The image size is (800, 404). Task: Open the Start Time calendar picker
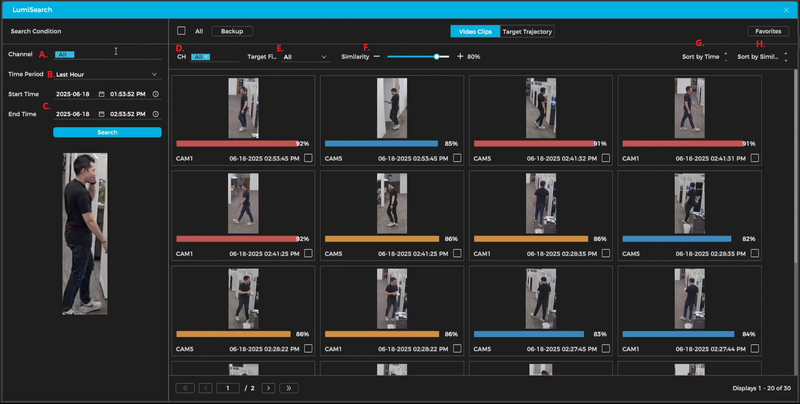tap(102, 94)
